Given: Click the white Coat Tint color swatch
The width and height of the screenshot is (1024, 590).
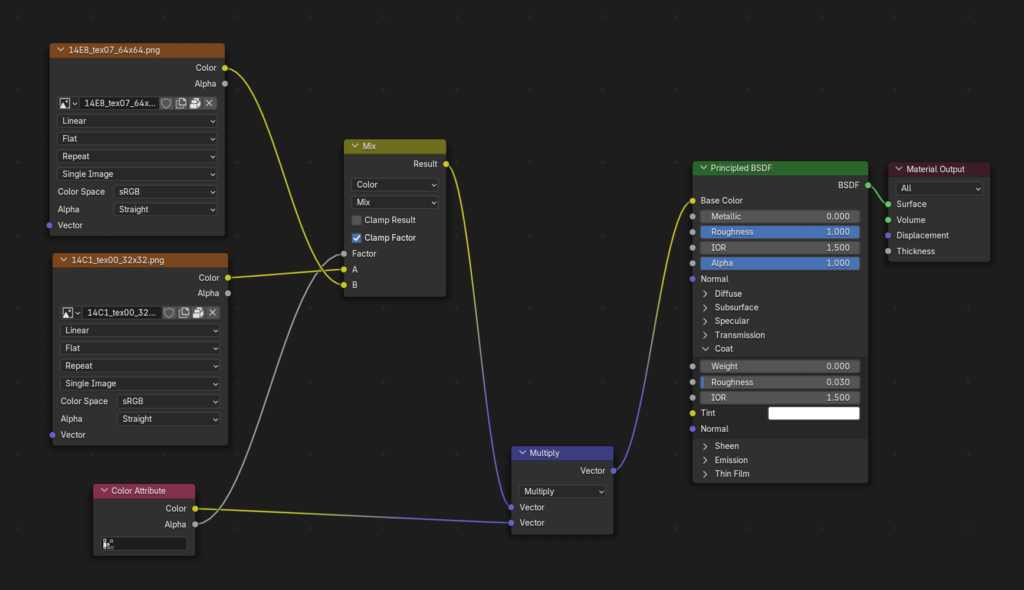Looking at the screenshot, I should (813, 413).
